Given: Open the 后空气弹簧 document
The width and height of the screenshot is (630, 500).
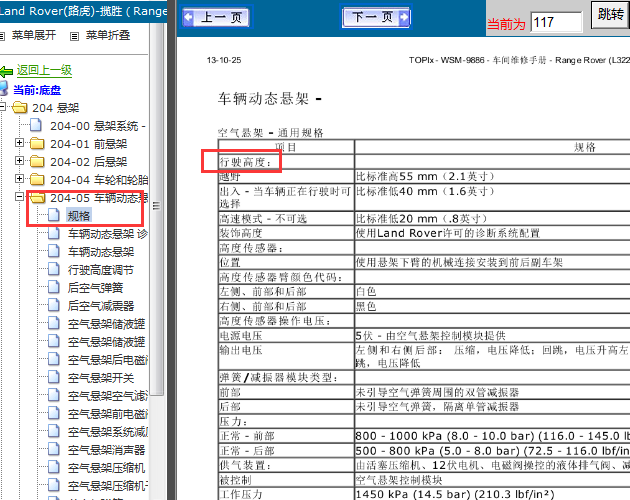Looking at the screenshot, I should pyautogui.click(x=95, y=288).
